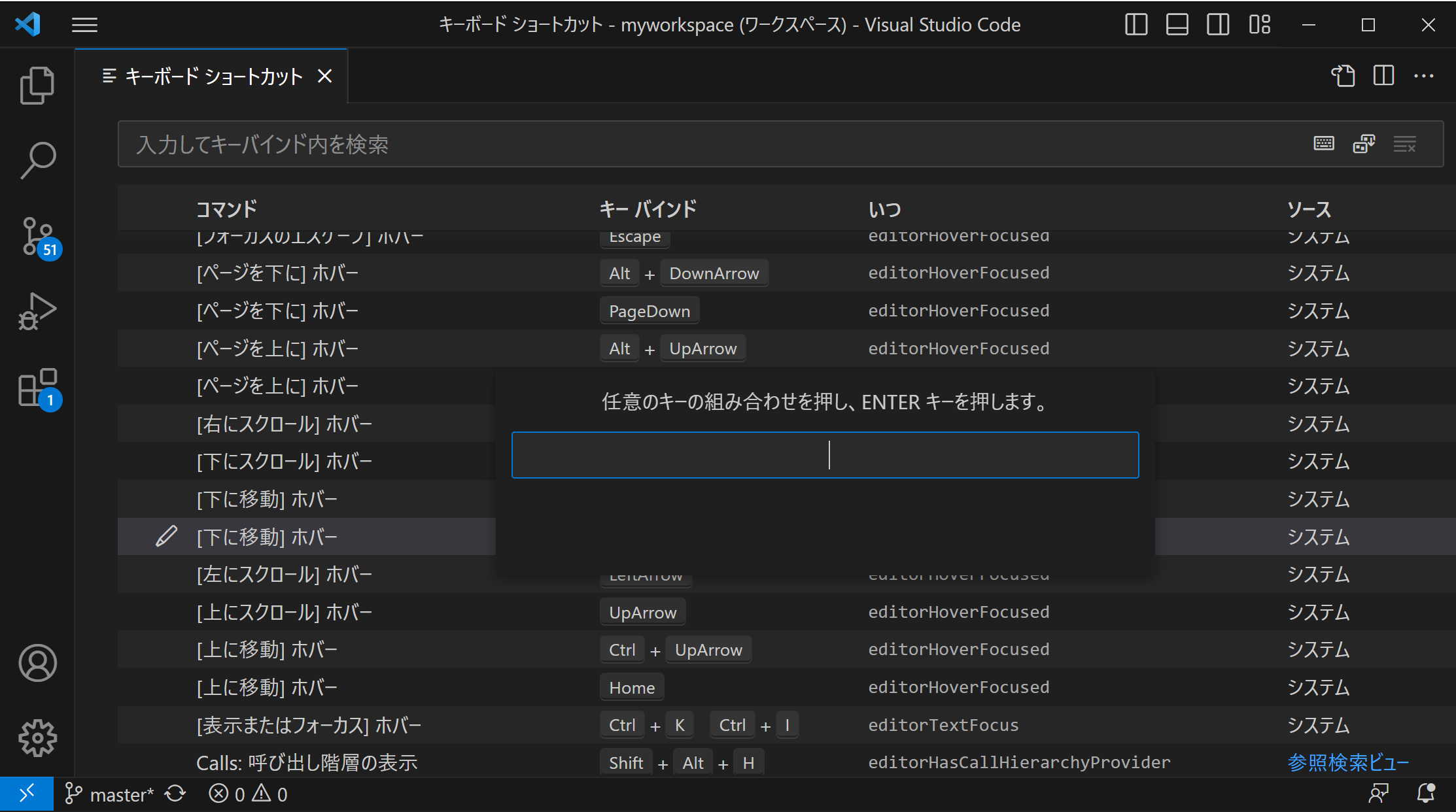
Task: Click the VS Code logo icon
Action: pos(27,25)
